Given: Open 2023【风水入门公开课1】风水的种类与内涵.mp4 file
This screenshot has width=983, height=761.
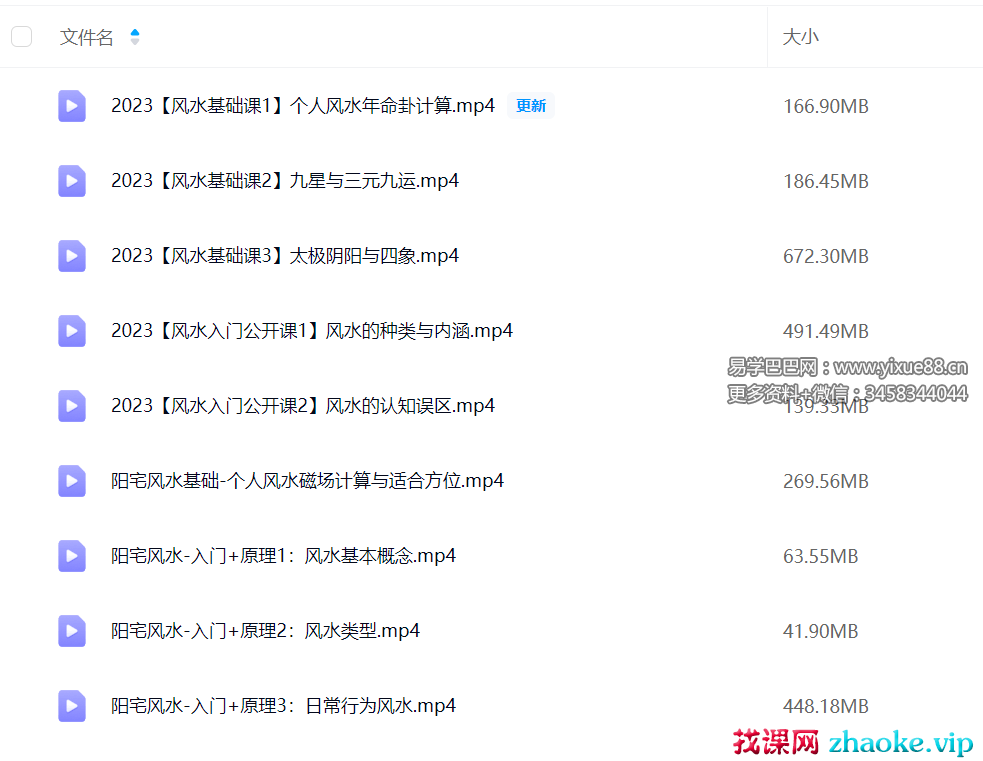Looking at the screenshot, I should [311, 331].
